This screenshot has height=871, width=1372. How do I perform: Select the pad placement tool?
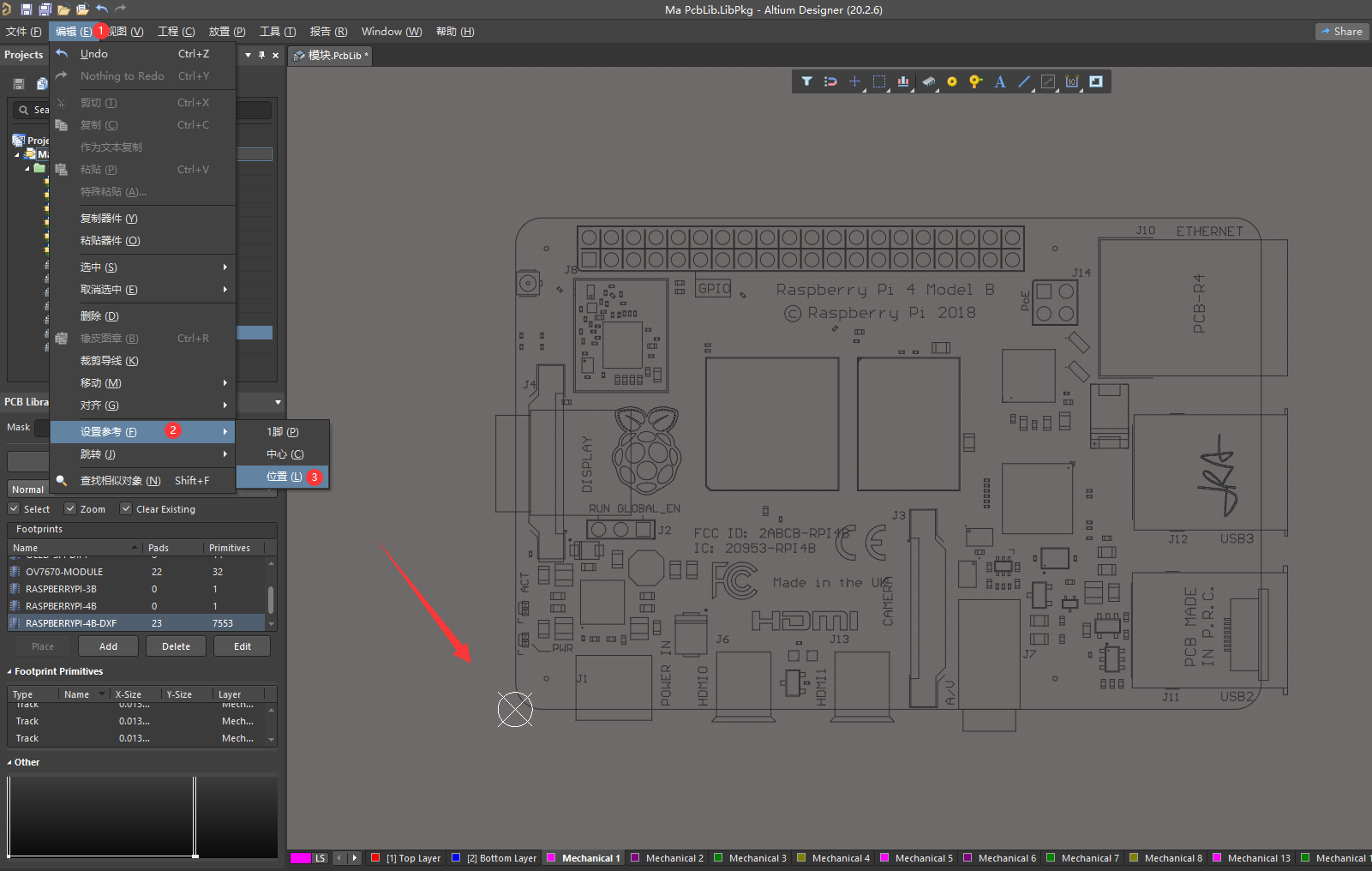[x=952, y=81]
